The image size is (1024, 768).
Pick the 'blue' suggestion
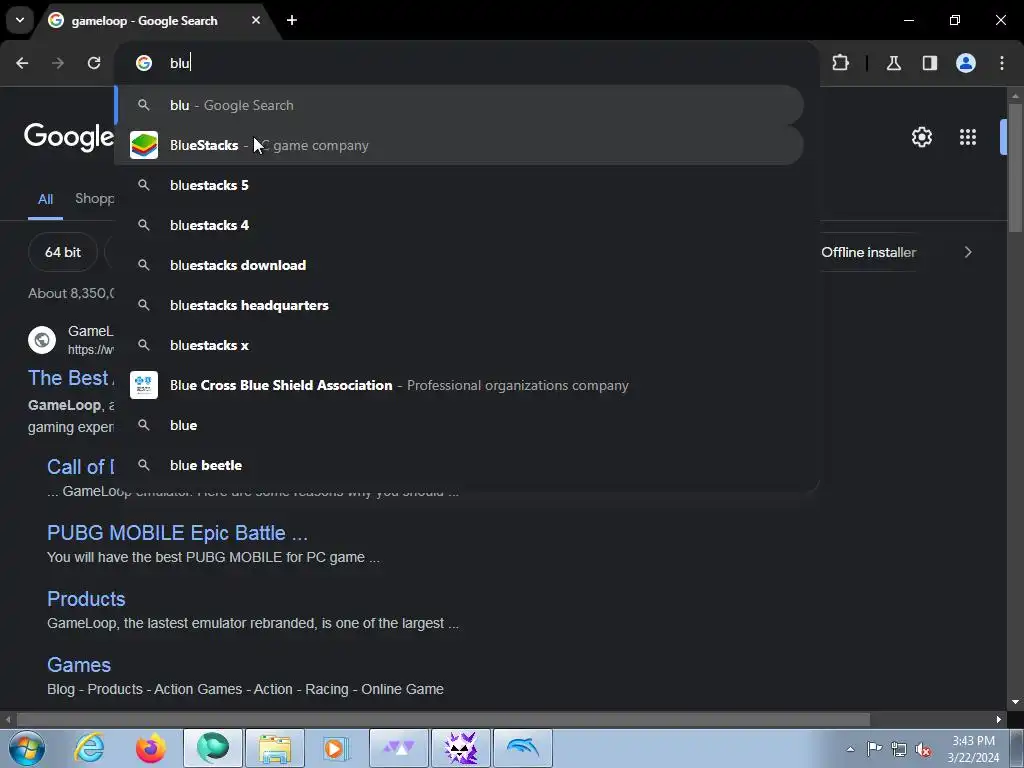[x=459, y=425]
